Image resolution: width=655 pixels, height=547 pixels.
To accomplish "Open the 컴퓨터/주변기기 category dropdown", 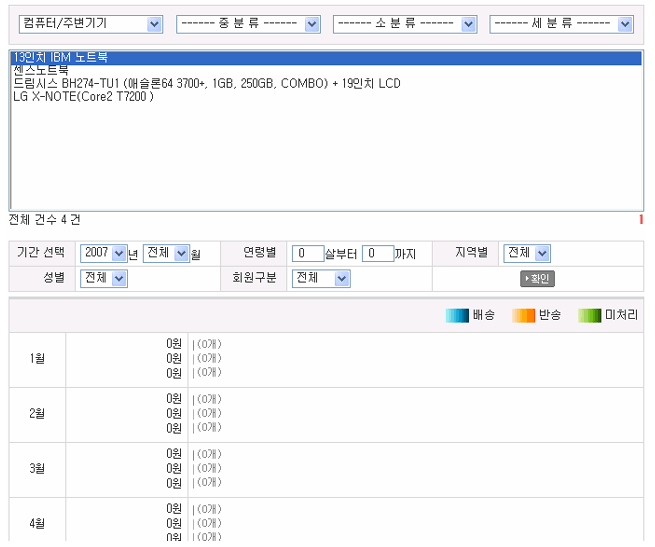I will tap(91, 24).
